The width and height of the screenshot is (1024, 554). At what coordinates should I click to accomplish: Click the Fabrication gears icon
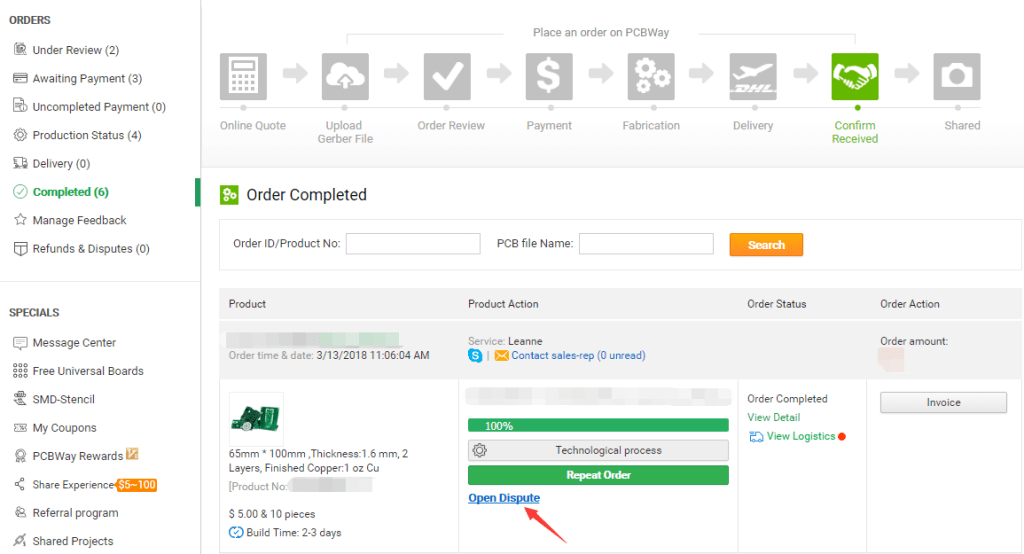coord(651,77)
